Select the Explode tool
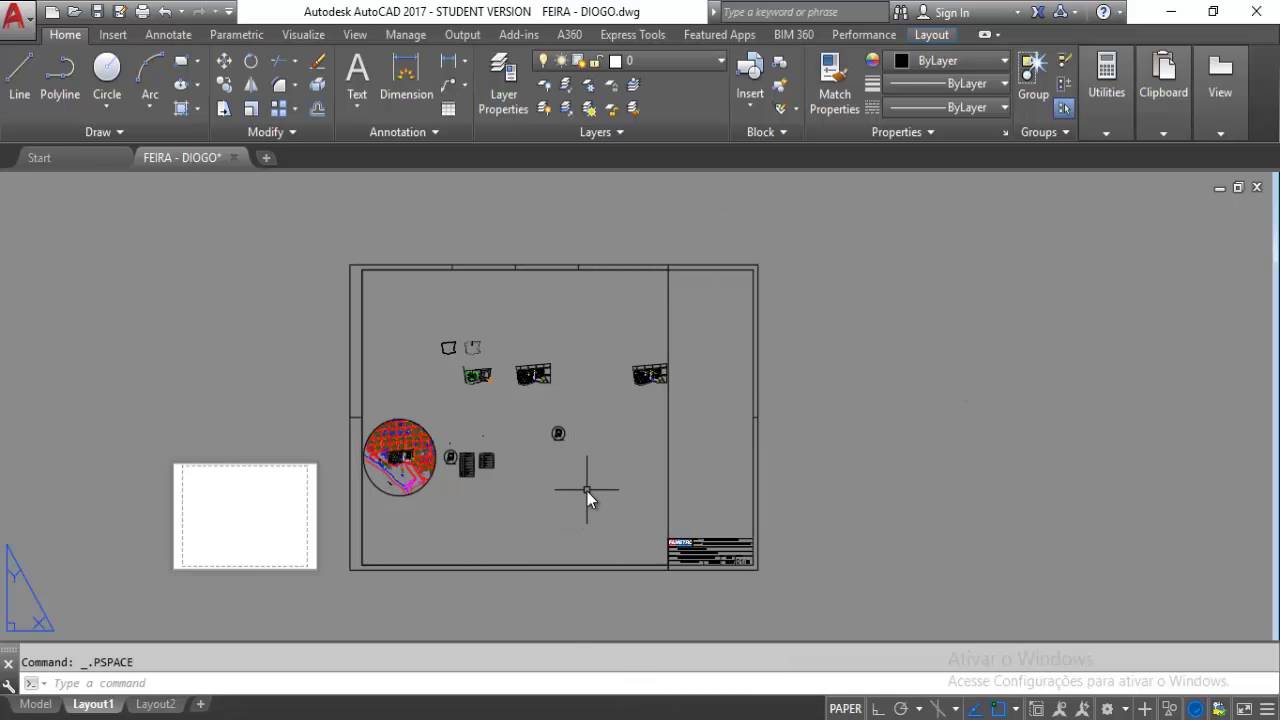 318,85
